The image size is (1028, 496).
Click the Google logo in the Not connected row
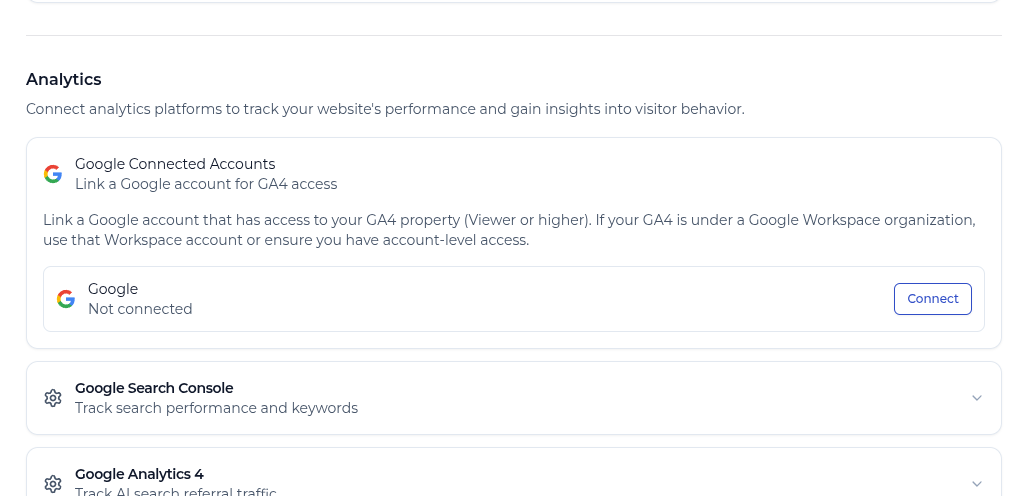[66, 299]
